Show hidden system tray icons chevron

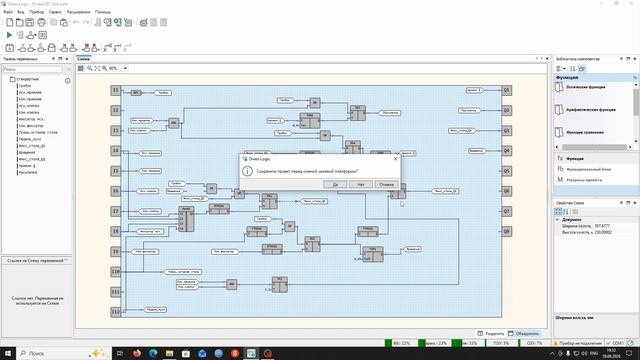(552, 353)
